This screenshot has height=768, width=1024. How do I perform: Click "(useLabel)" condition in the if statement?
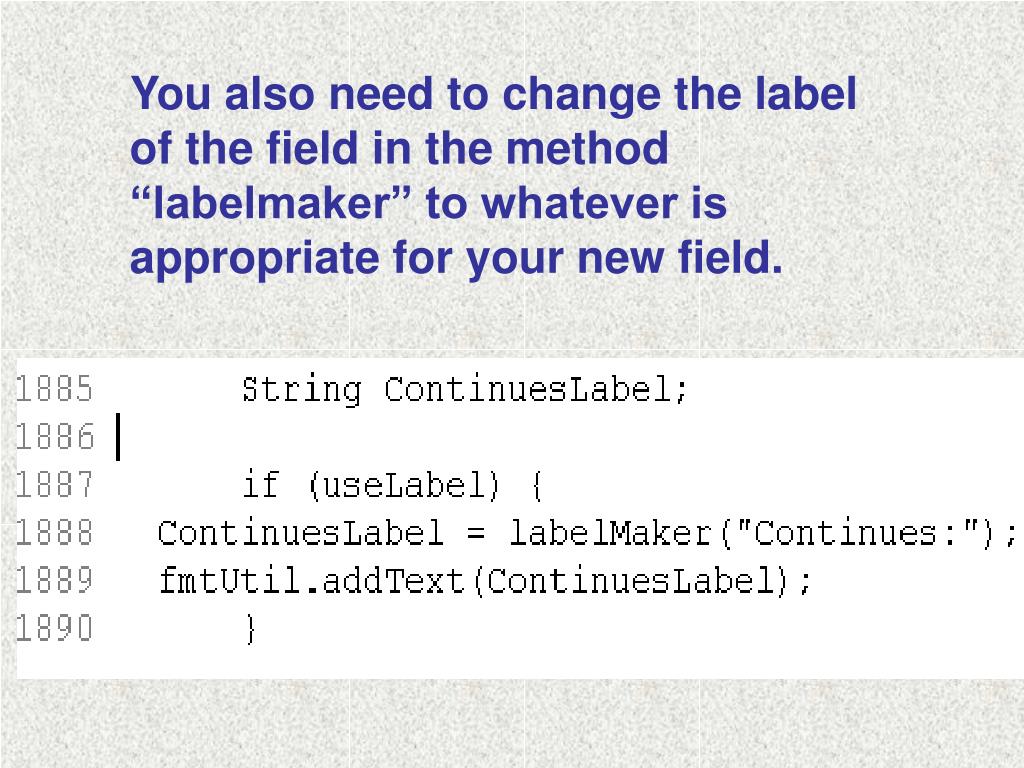pyautogui.click(x=403, y=485)
